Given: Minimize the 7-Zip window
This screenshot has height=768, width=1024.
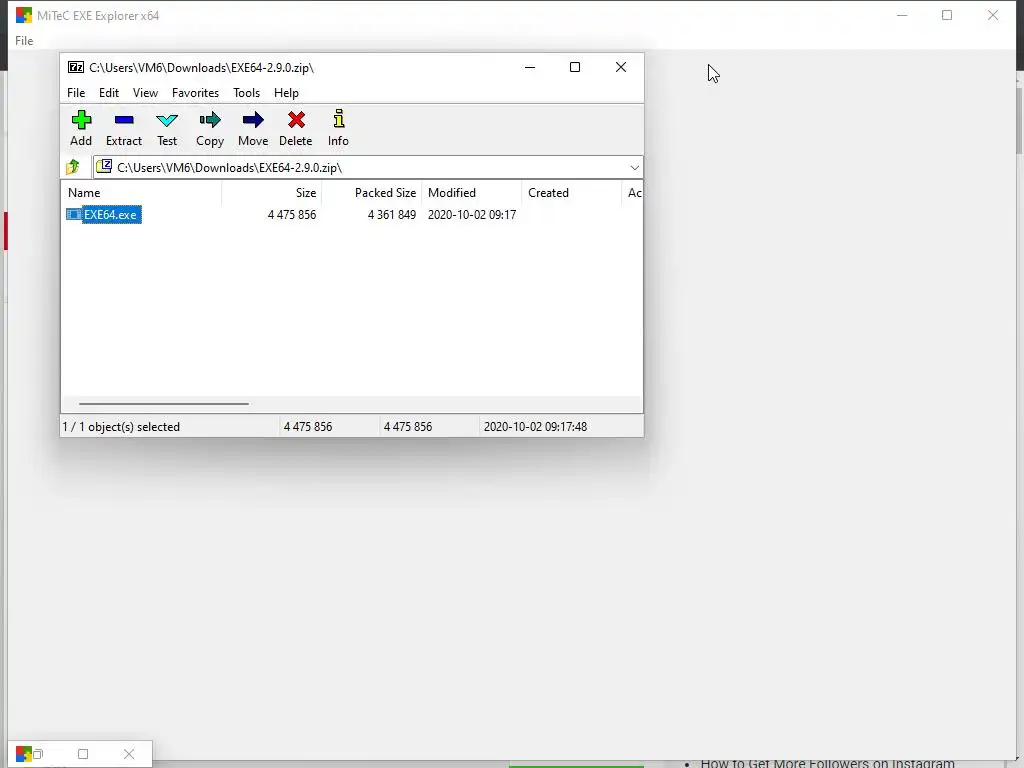Looking at the screenshot, I should tap(530, 67).
